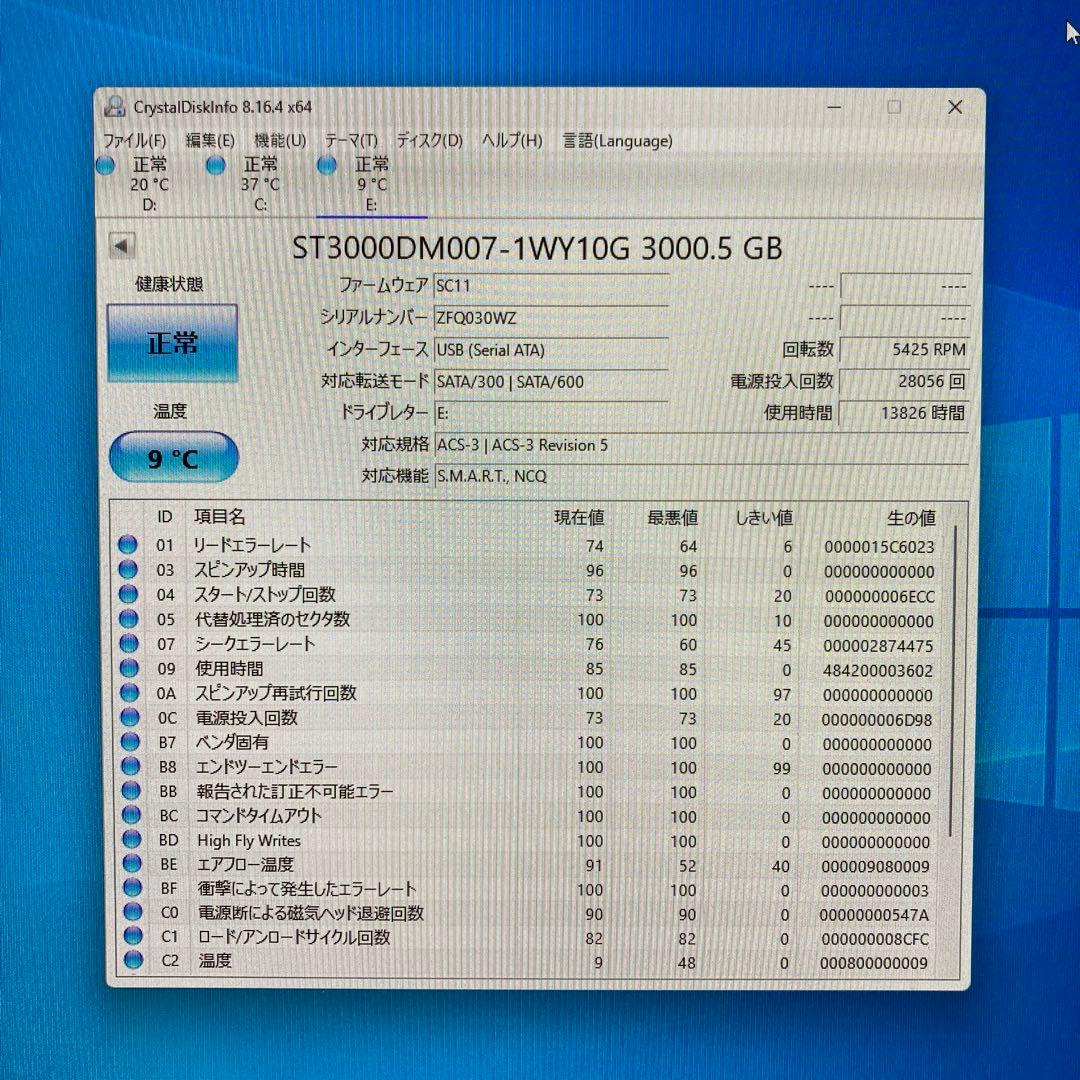The image size is (1080, 1080).
Task: Click the 対応規格 field ACS-3 Revision 5
Action: point(701,445)
